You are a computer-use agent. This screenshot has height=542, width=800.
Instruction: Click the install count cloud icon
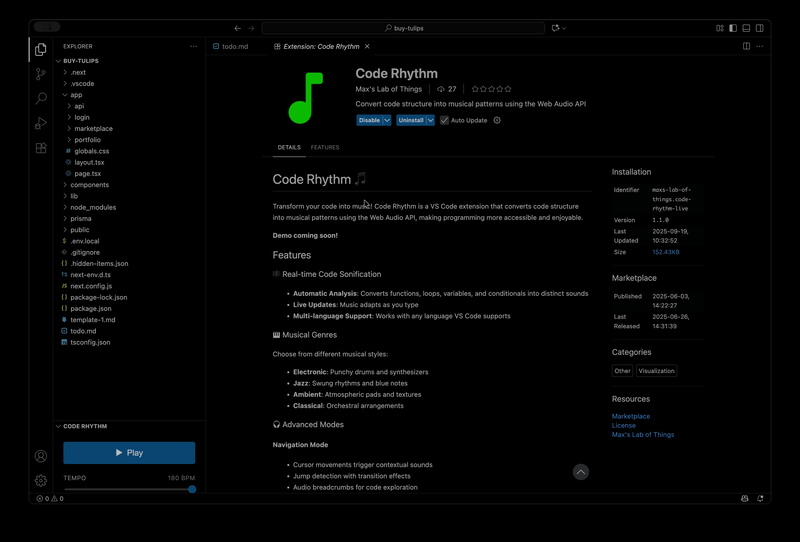pos(441,89)
